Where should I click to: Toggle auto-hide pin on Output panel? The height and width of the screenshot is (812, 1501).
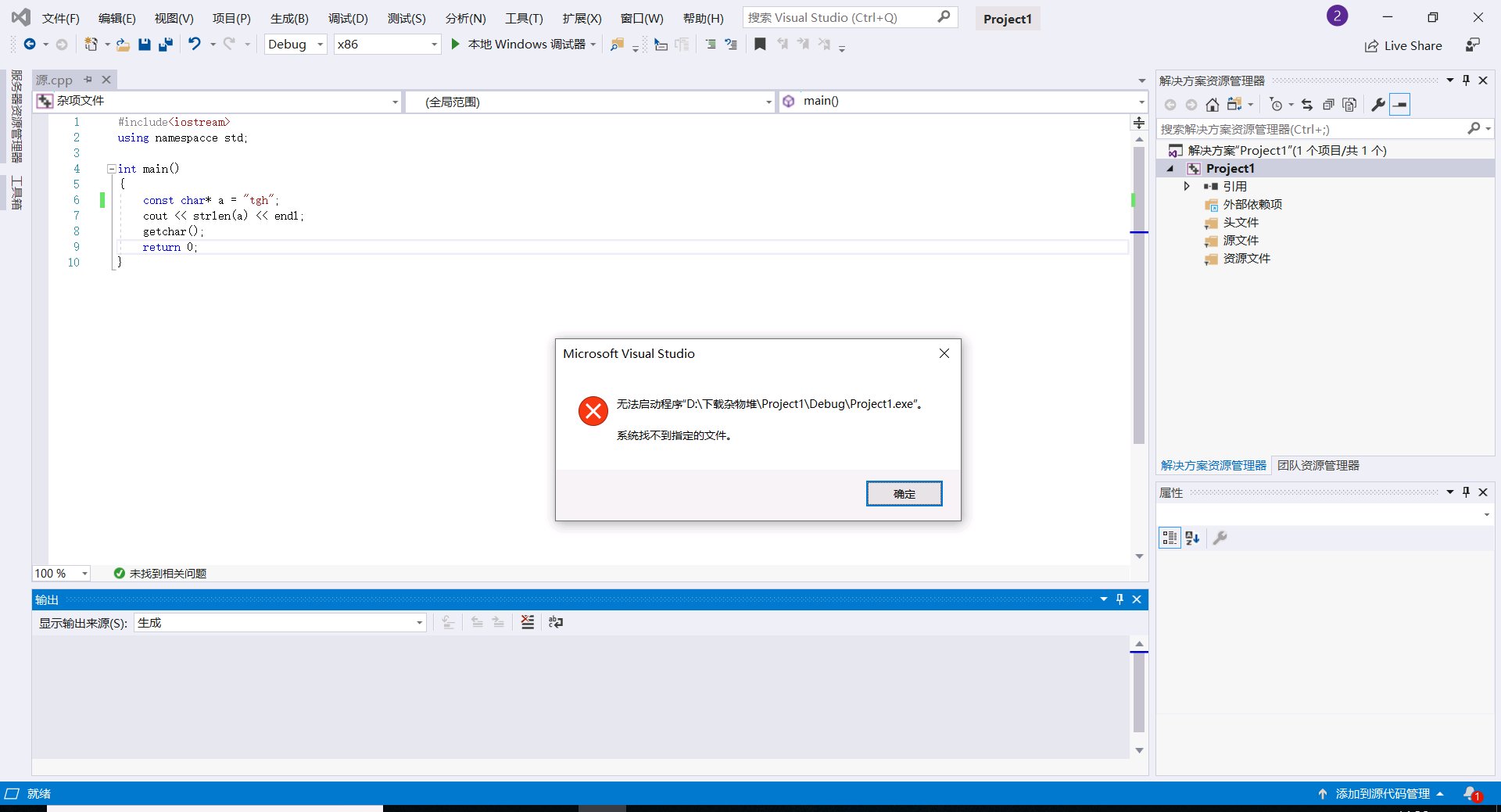tap(1119, 599)
